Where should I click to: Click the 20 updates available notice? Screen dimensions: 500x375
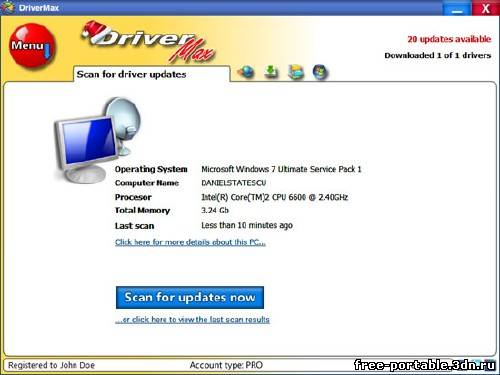[x=449, y=39]
